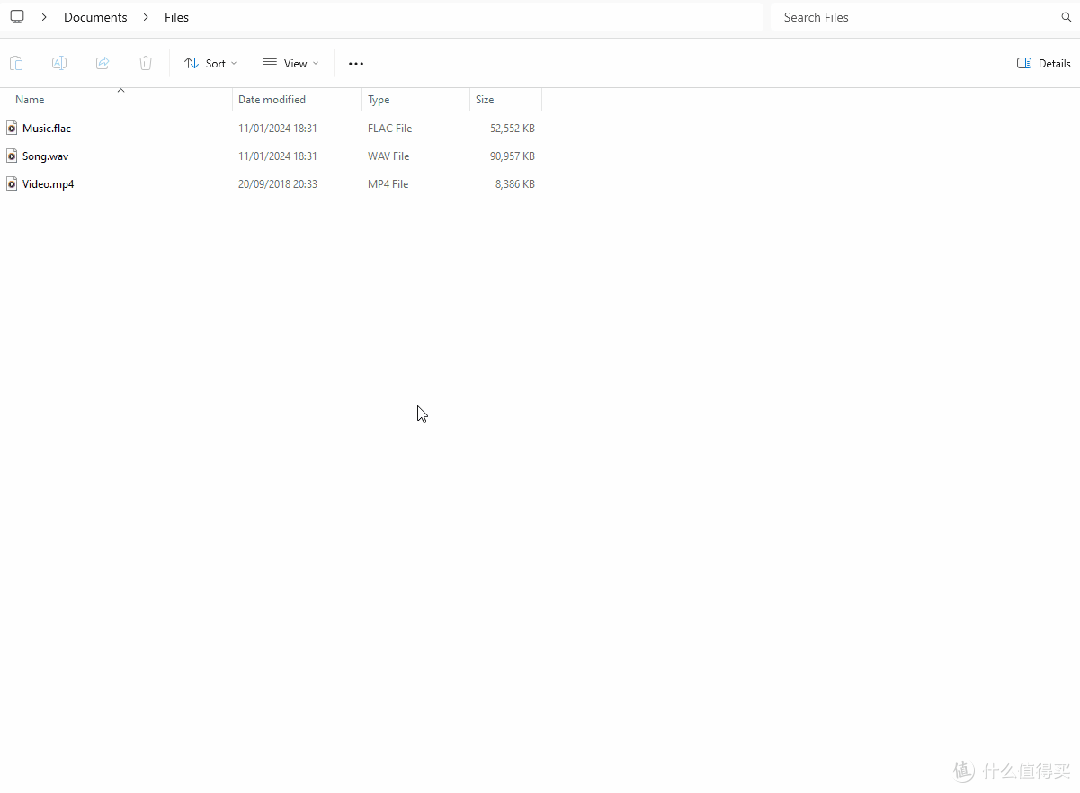Click the Music.flac file icon

[11, 127]
